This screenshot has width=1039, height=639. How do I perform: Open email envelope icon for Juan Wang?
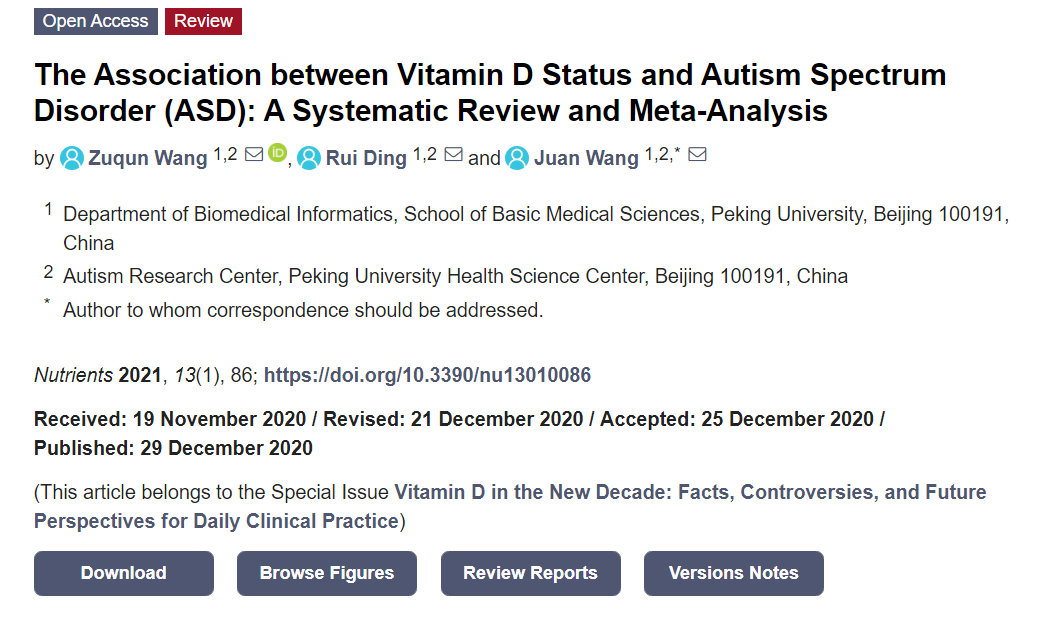click(x=697, y=154)
